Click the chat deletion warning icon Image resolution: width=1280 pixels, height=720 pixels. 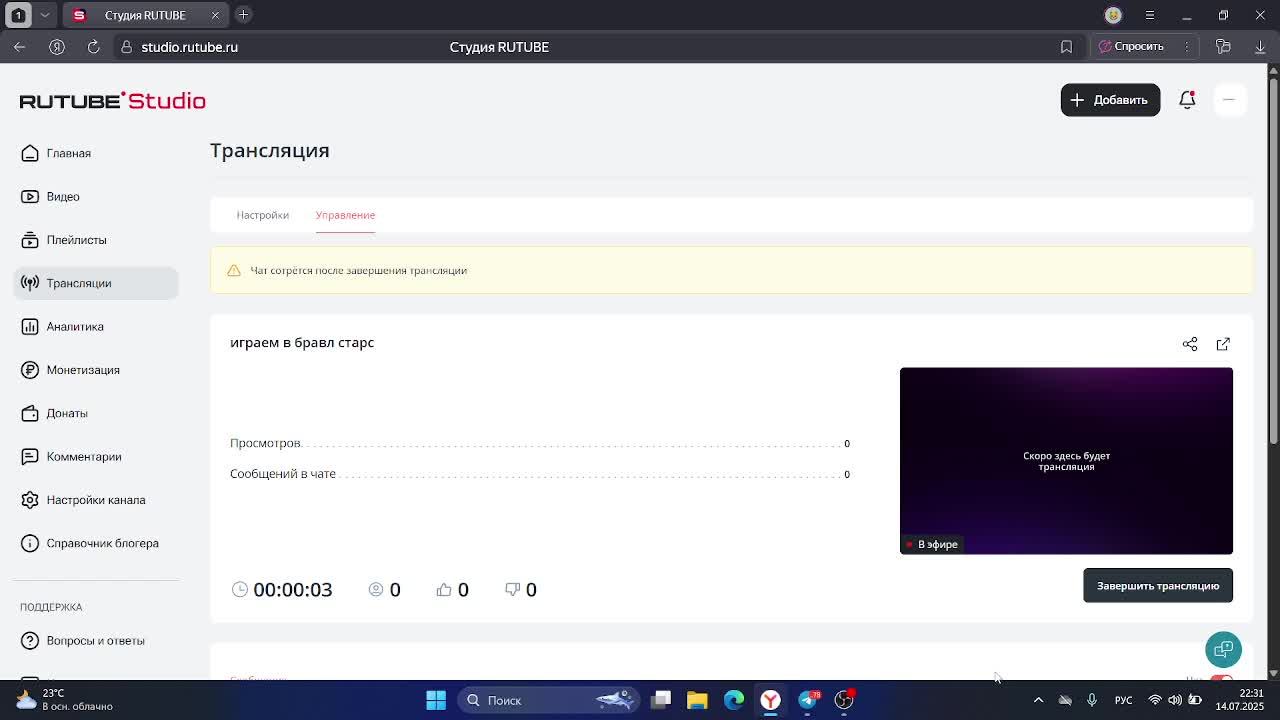point(234,270)
